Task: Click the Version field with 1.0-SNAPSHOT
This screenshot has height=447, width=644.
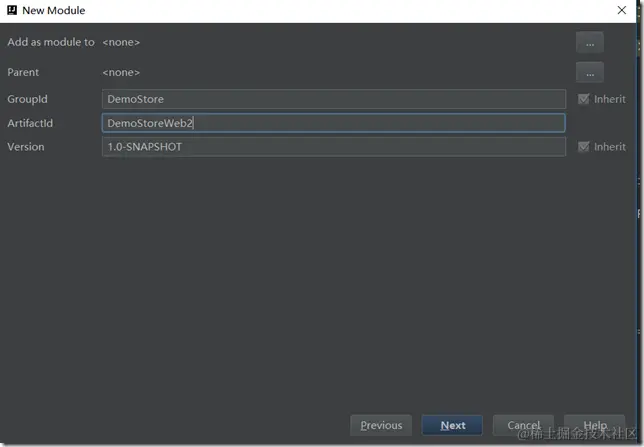Action: (x=334, y=147)
